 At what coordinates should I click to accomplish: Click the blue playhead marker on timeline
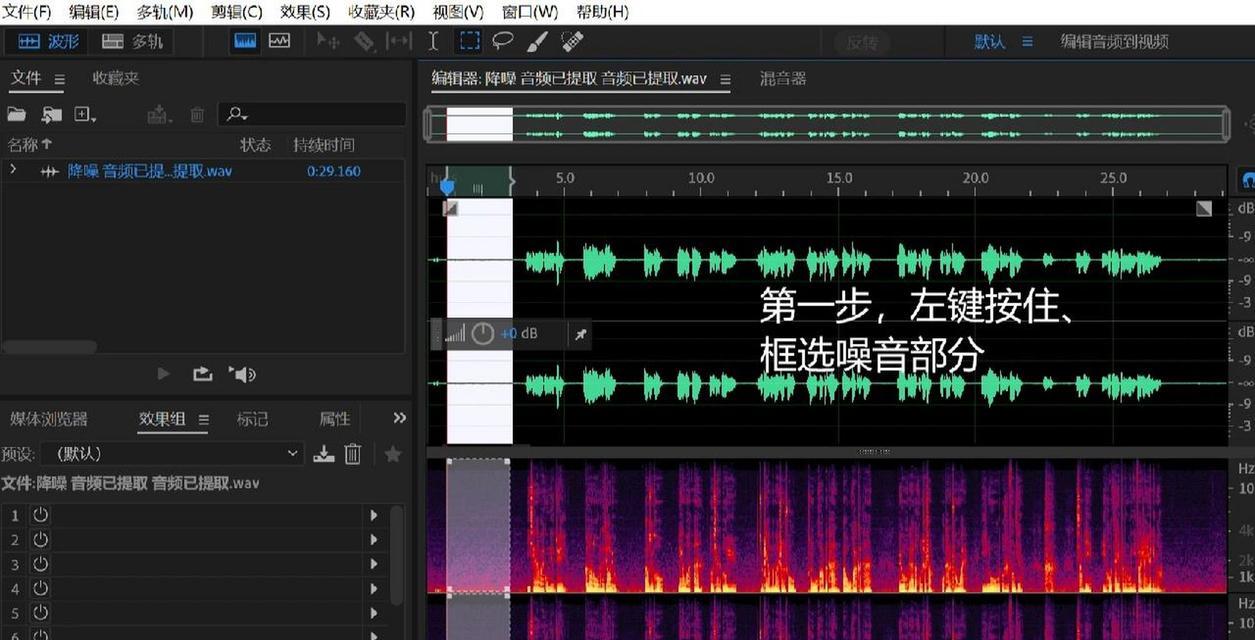coord(447,186)
